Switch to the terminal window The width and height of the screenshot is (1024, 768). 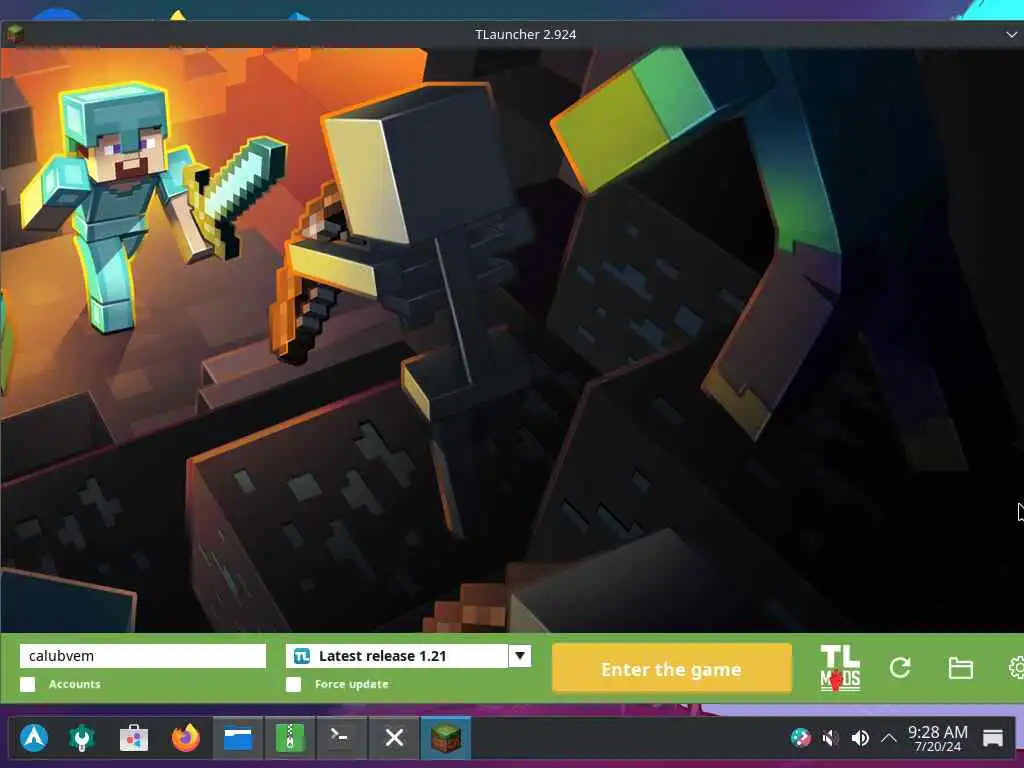pos(342,738)
